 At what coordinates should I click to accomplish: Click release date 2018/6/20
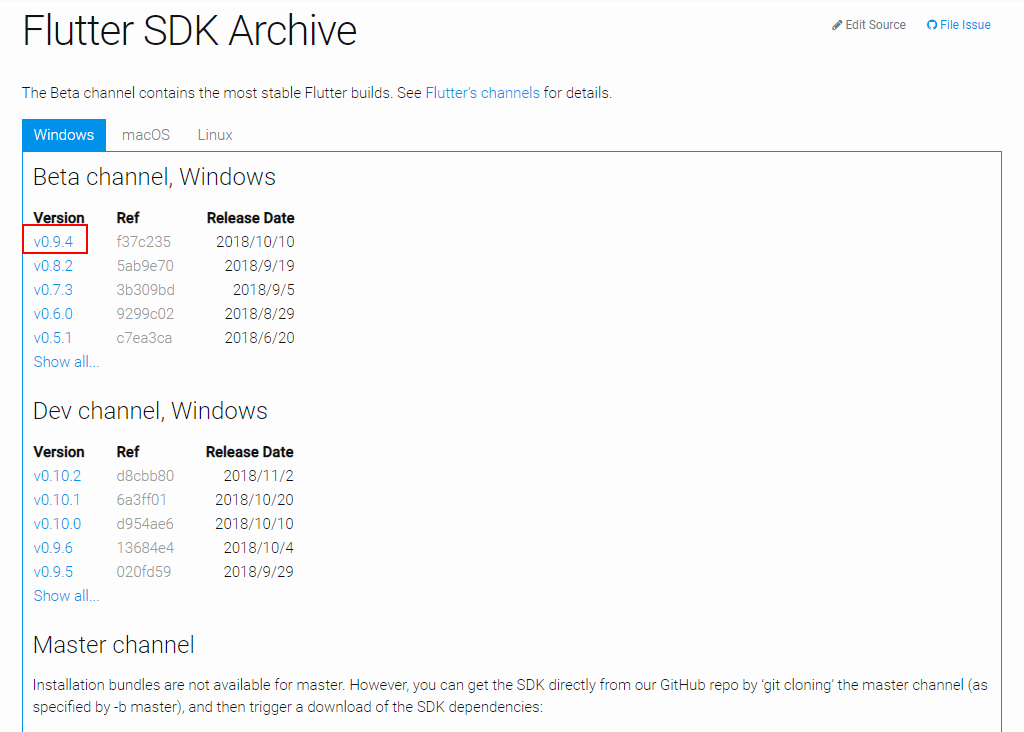(x=259, y=338)
